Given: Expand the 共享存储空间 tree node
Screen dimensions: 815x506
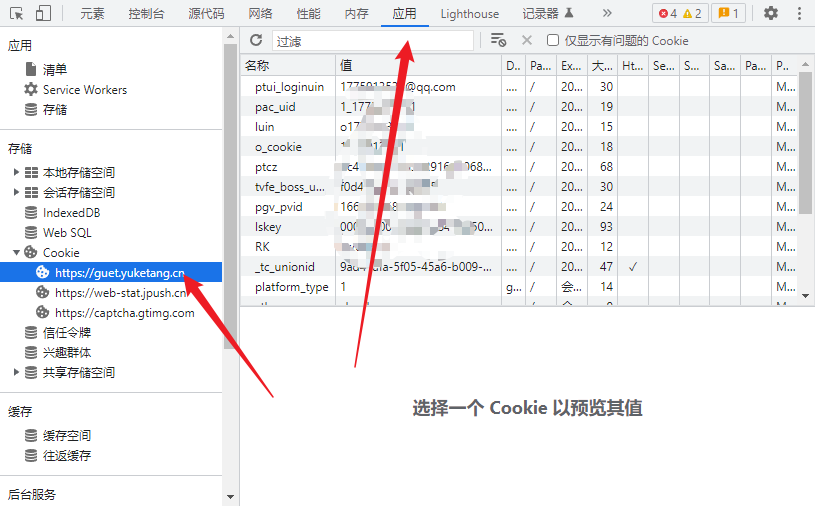Looking at the screenshot, I should click(16, 372).
